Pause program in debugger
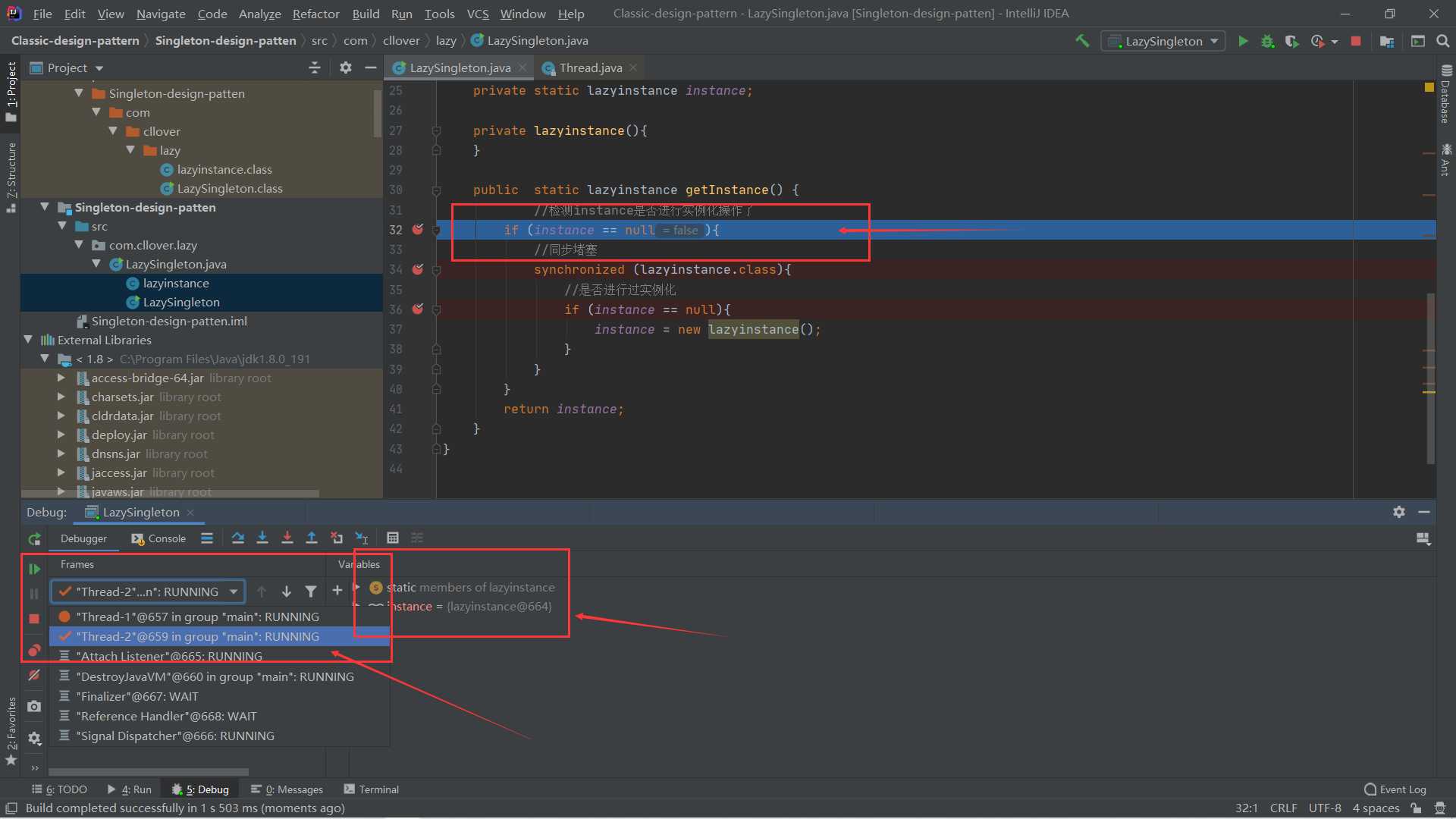 [34, 594]
